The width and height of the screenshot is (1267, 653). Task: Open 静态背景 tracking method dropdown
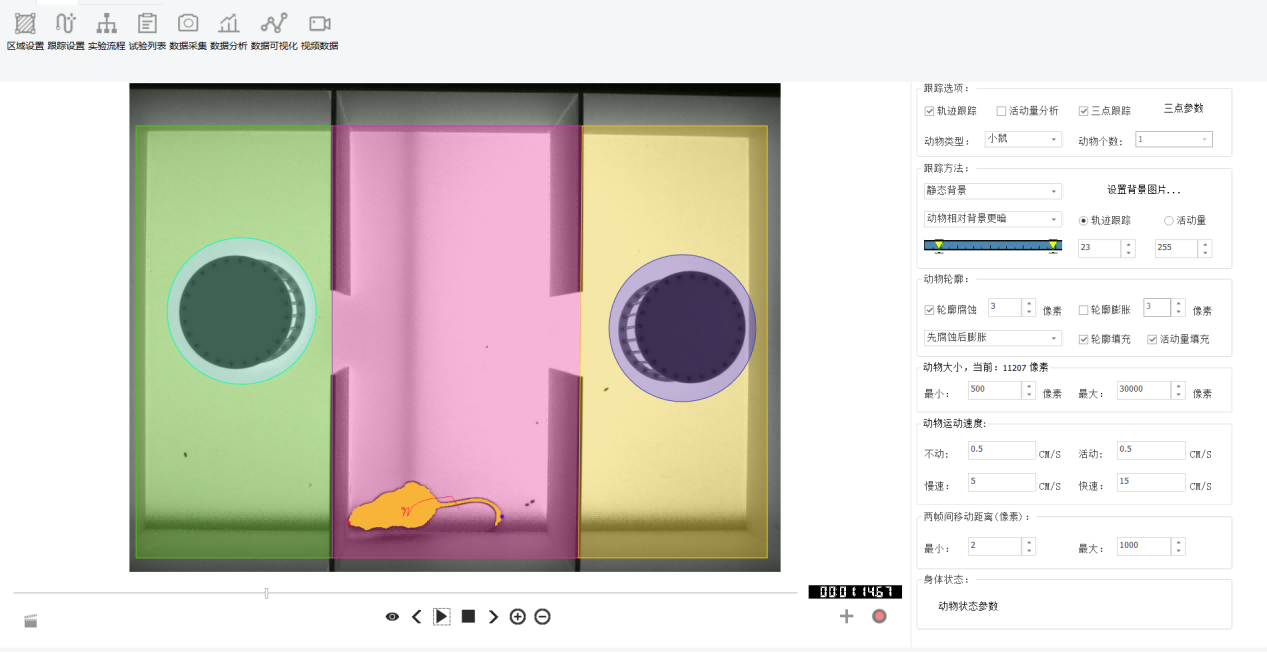click(992, 191)
